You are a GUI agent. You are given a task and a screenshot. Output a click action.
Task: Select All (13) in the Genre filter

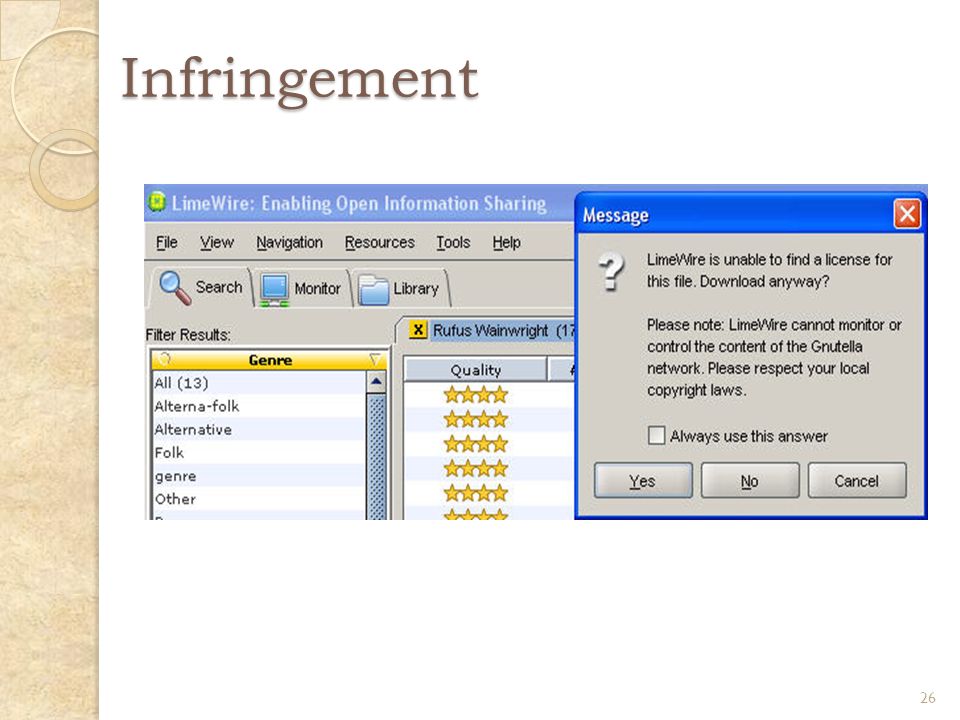click(258, 383)
